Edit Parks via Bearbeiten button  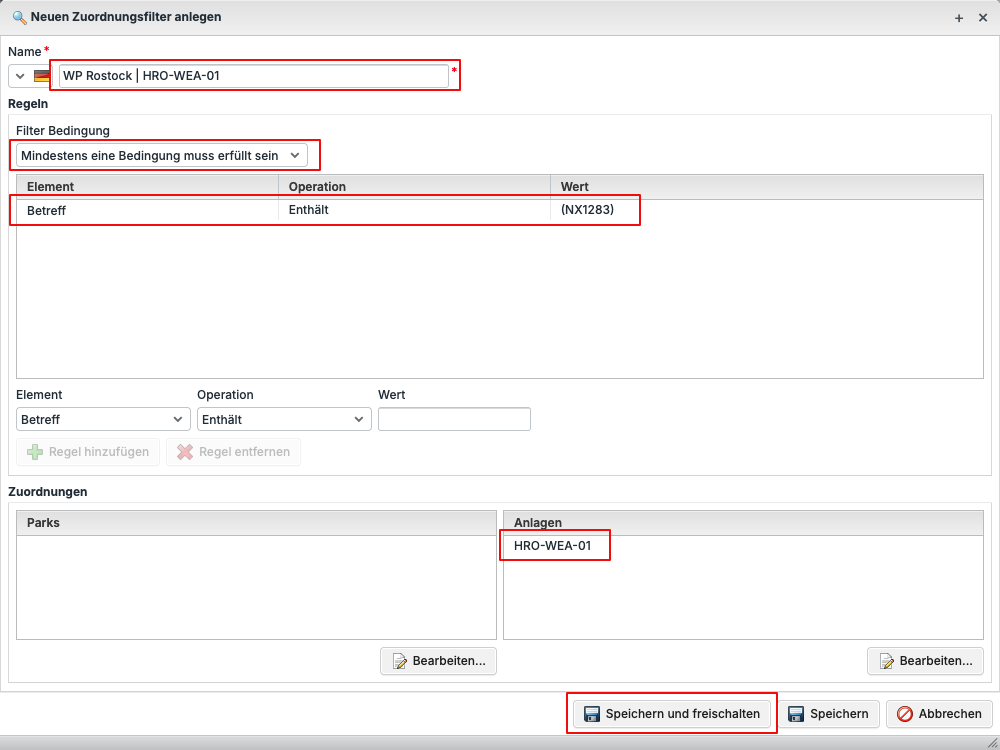click(x=438, y=661)
